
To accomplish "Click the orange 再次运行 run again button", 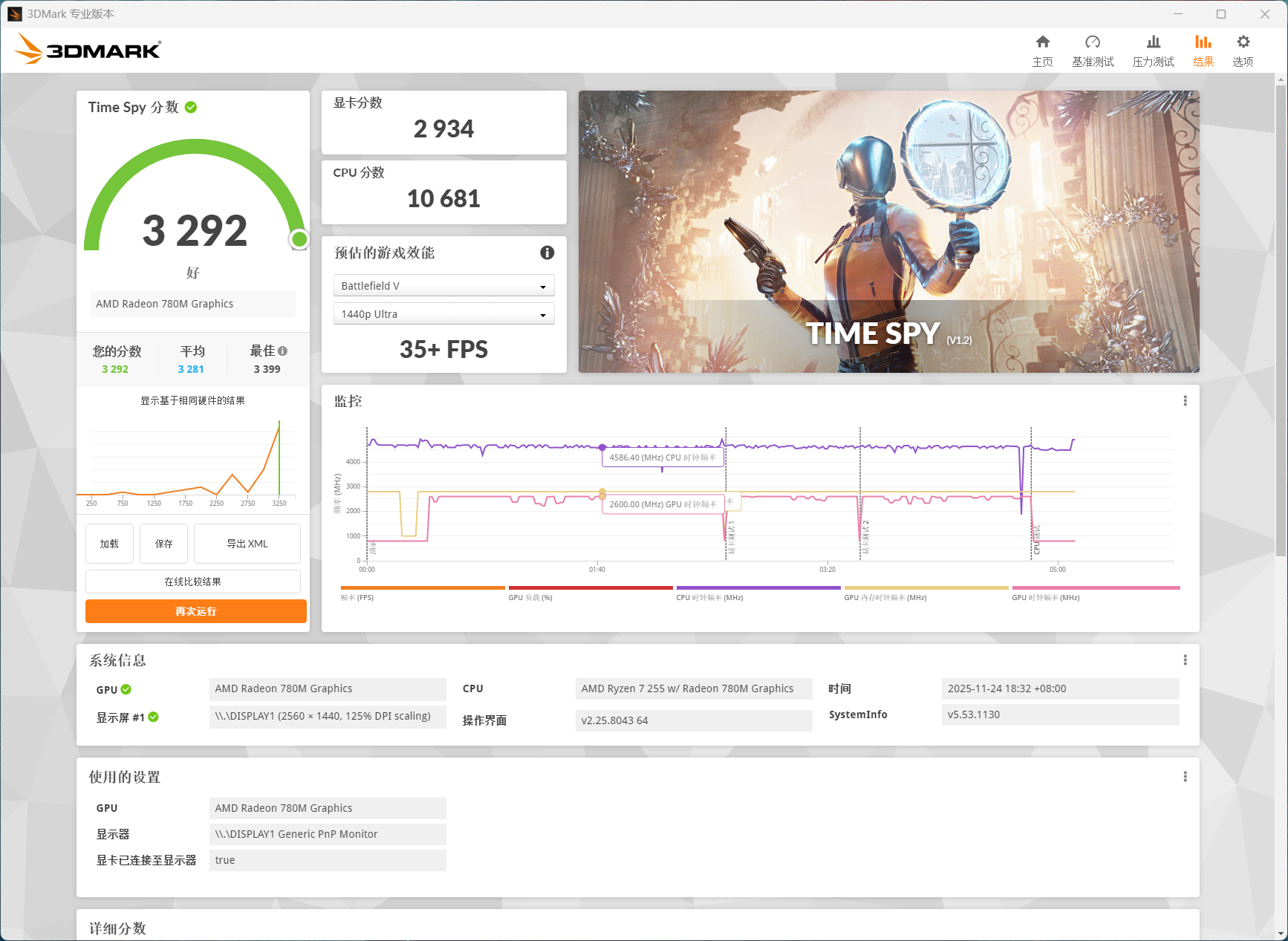I will (x=196, y=611).
